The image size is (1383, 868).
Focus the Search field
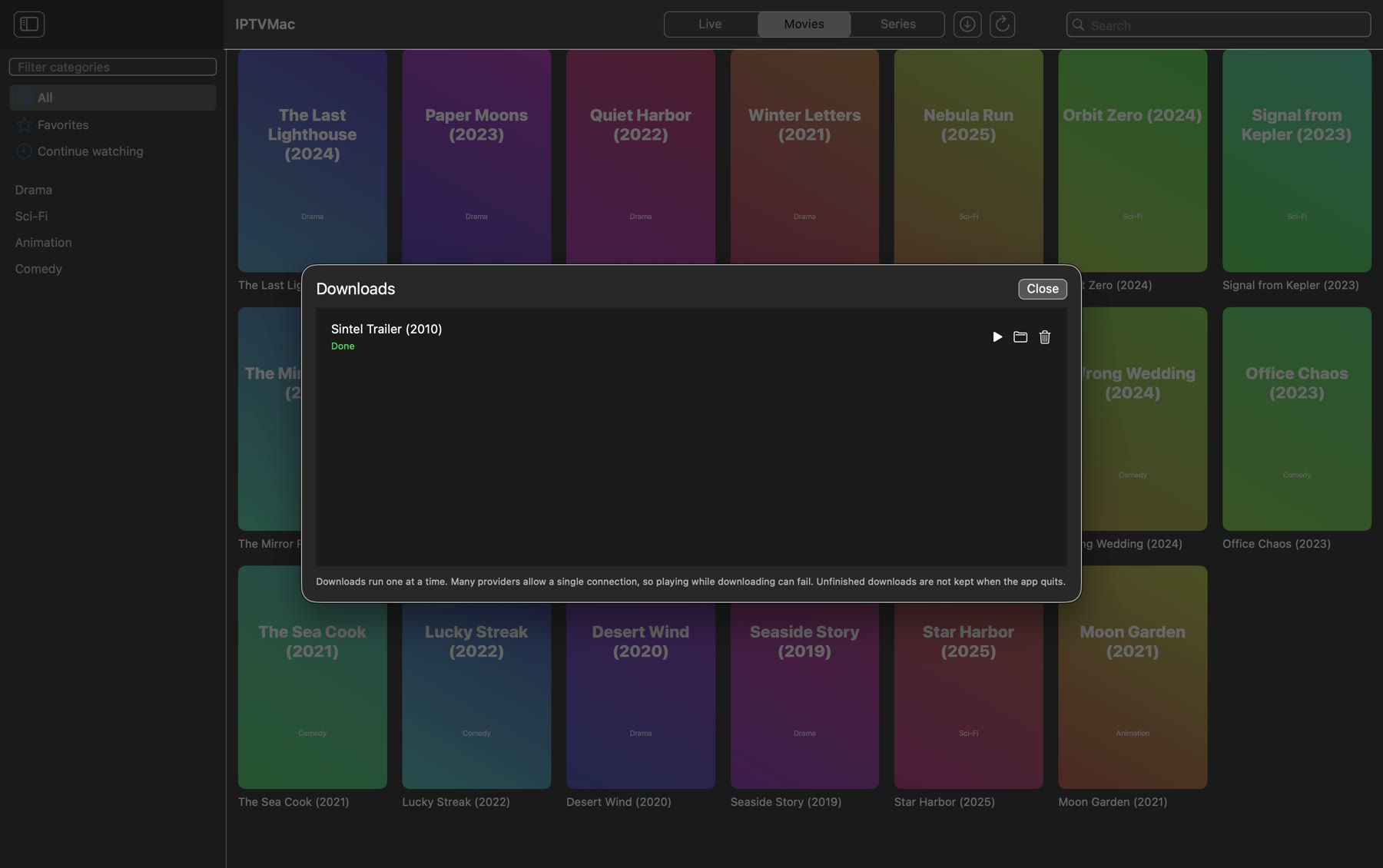pyautogui.click(x=1219, y=25)
